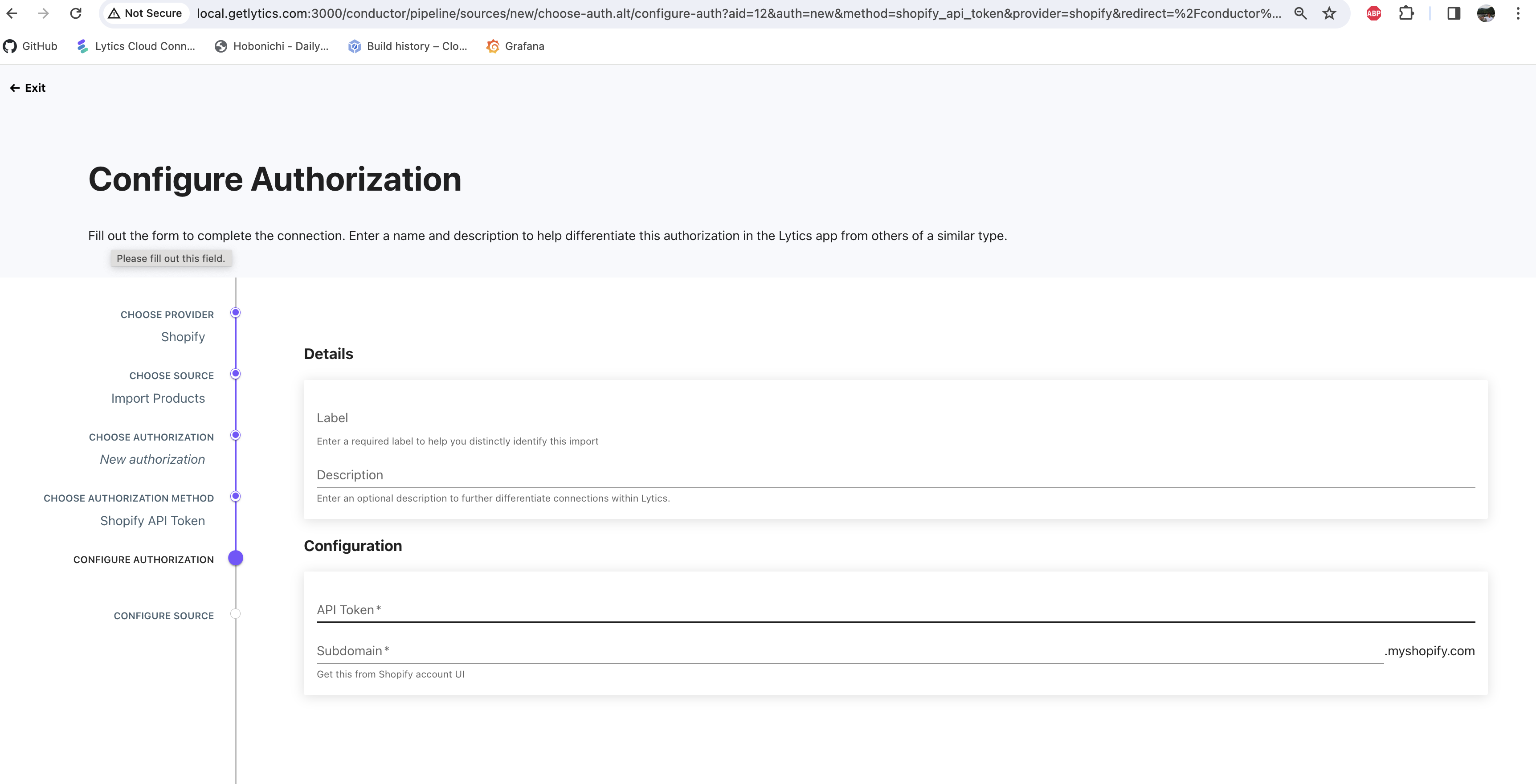Open the Build history bookmark
Image resolution: width=1536 pixels, height=784 pixels.
pos(408,46)
